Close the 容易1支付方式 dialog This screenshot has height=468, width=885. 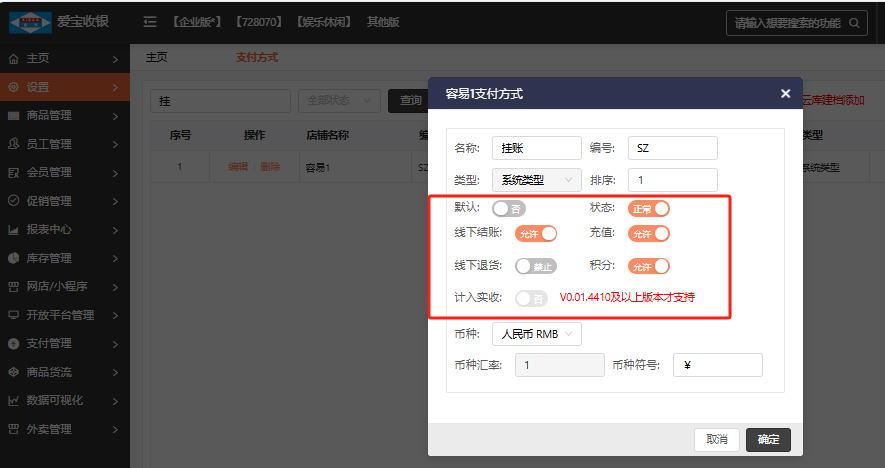(x=785, y=94)
